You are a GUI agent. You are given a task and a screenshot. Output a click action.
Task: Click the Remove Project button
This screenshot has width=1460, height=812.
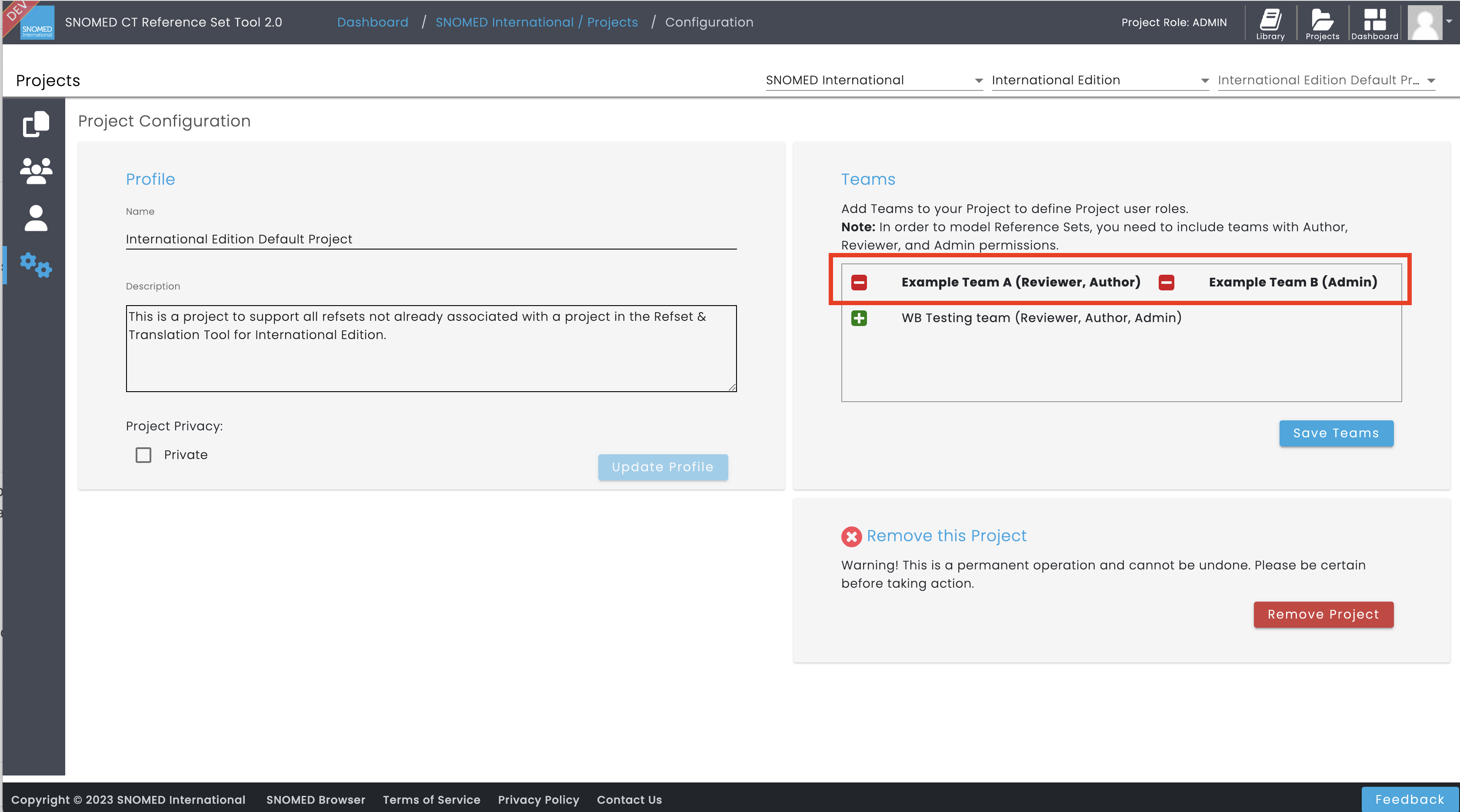[1323, 614]
